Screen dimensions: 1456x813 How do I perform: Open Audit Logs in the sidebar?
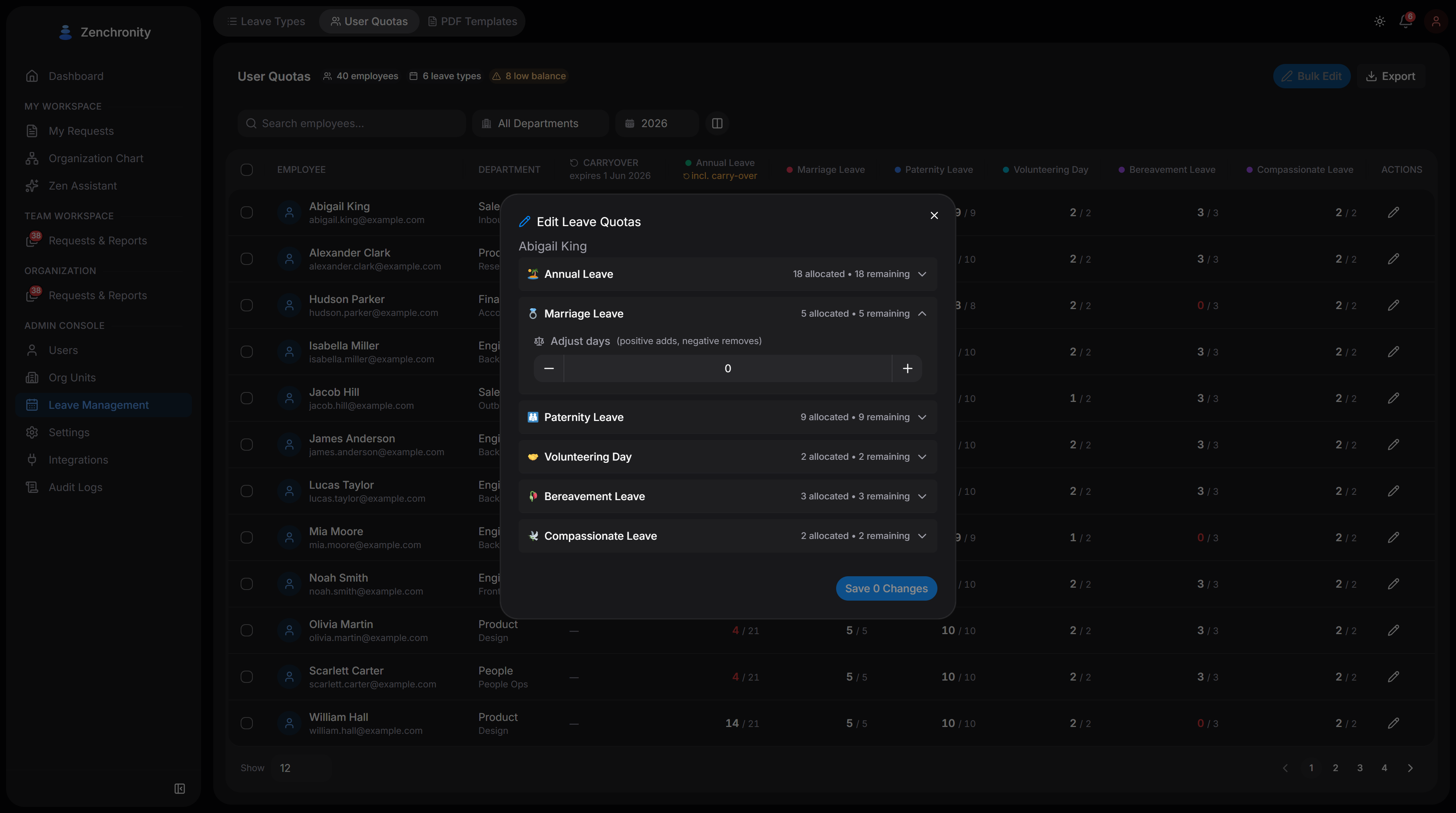point(104,487)
